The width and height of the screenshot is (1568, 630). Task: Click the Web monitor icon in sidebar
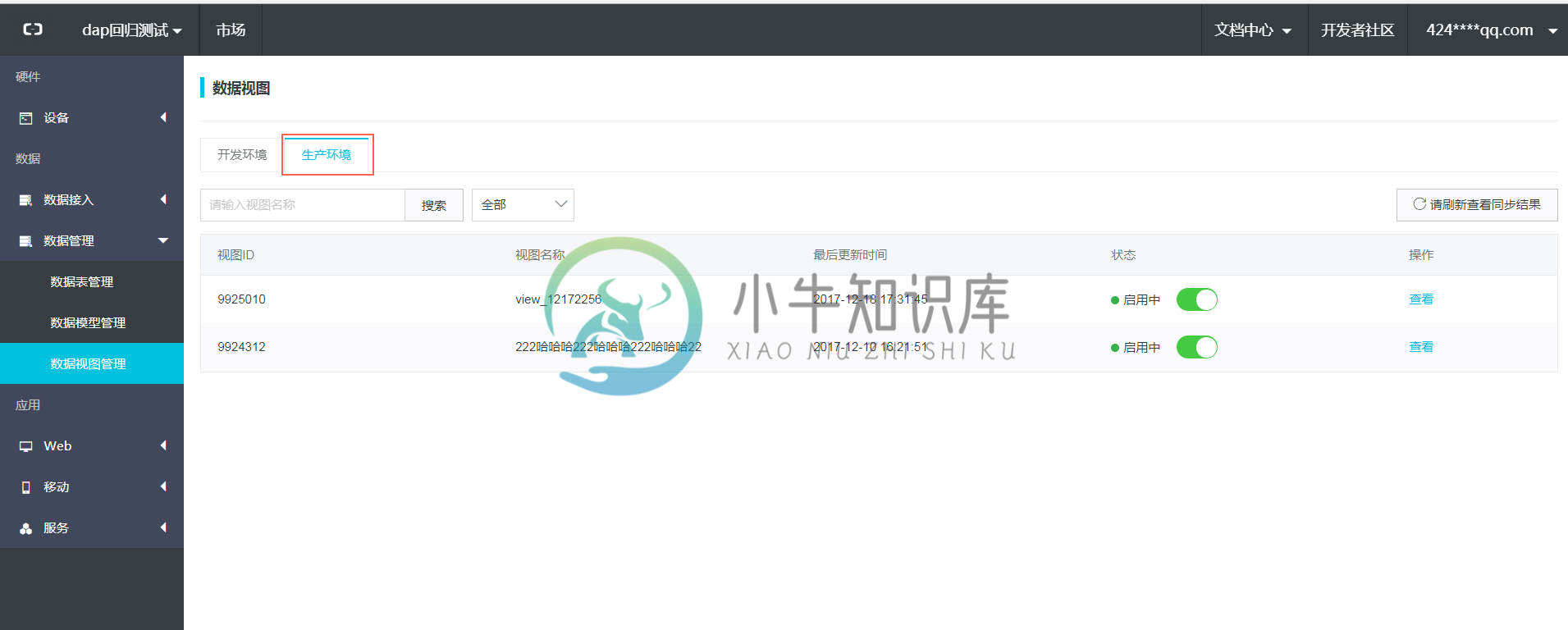tap(26, 446)
